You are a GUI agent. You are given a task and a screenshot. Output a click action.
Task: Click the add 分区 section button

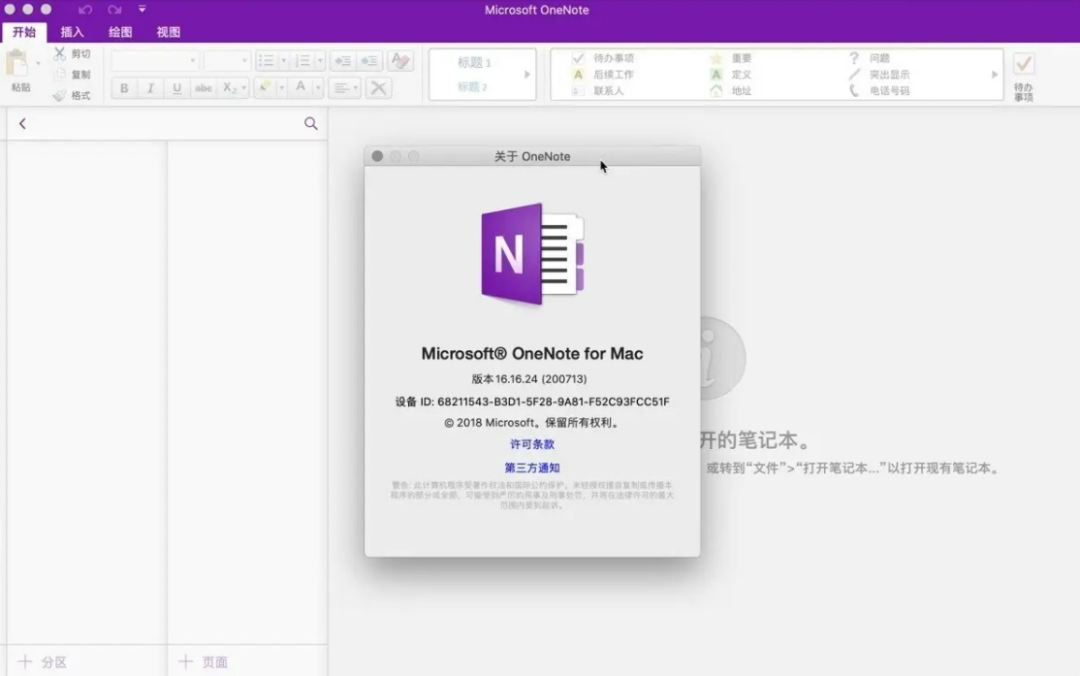pos(43,662)
